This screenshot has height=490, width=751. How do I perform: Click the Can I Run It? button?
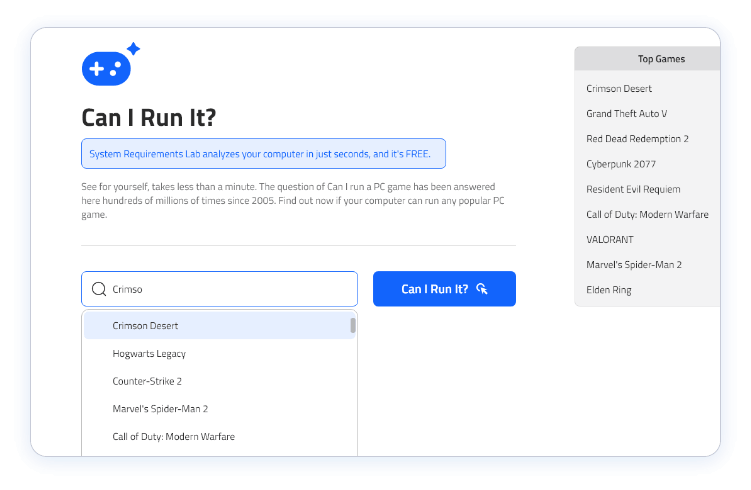point(444,289)
